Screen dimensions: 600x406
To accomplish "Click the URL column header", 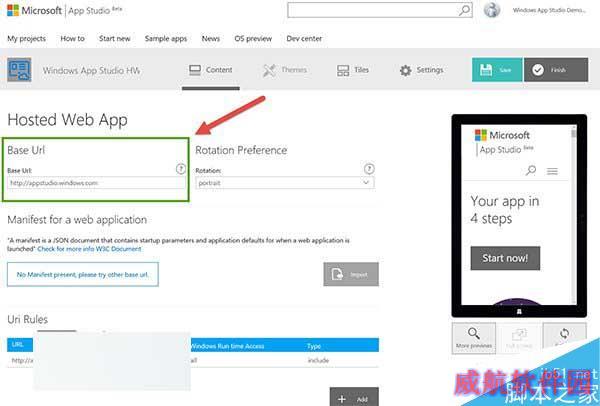I will coord(17,344).
